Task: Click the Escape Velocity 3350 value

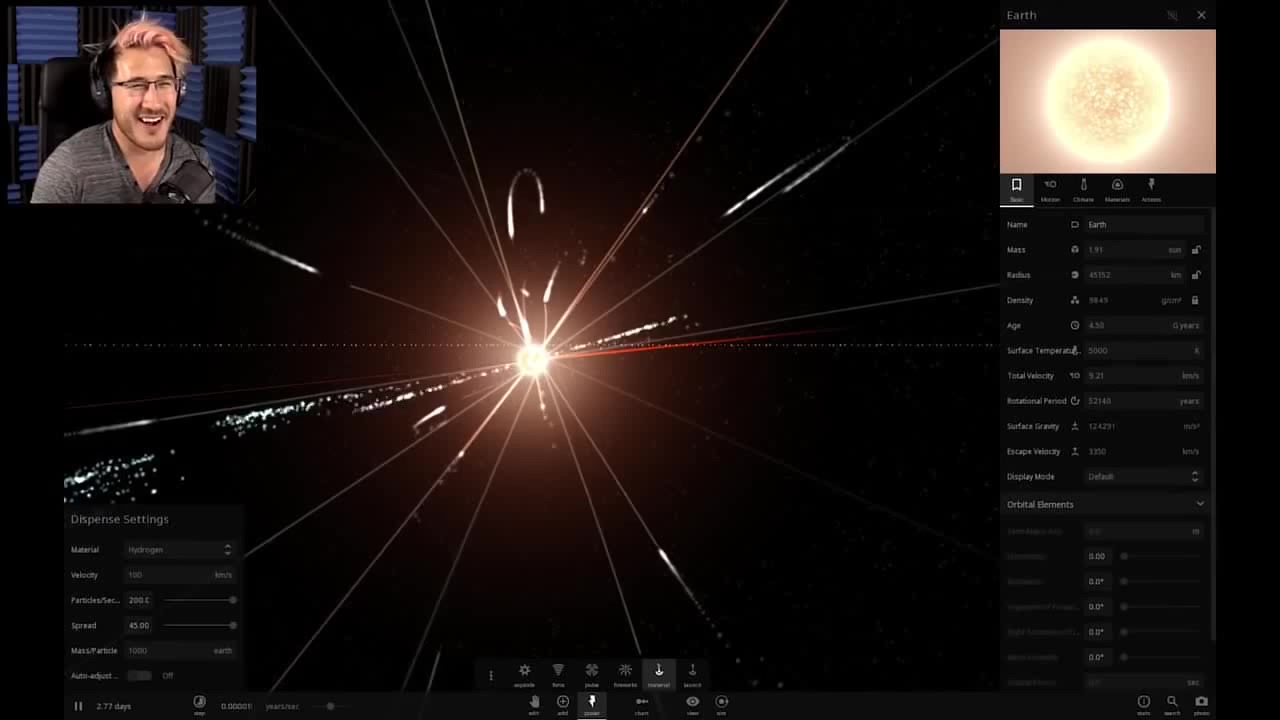Action: (x=1097, y=452)
